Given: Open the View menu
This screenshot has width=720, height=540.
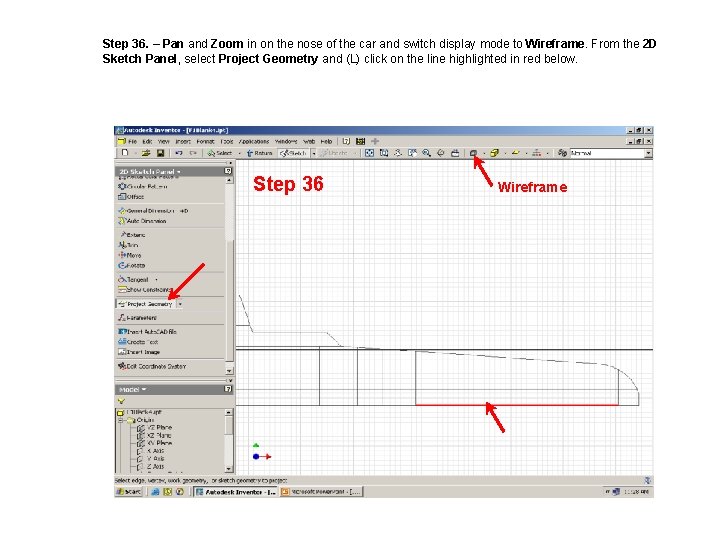Looking at the screenshot, I should point(163,141).
